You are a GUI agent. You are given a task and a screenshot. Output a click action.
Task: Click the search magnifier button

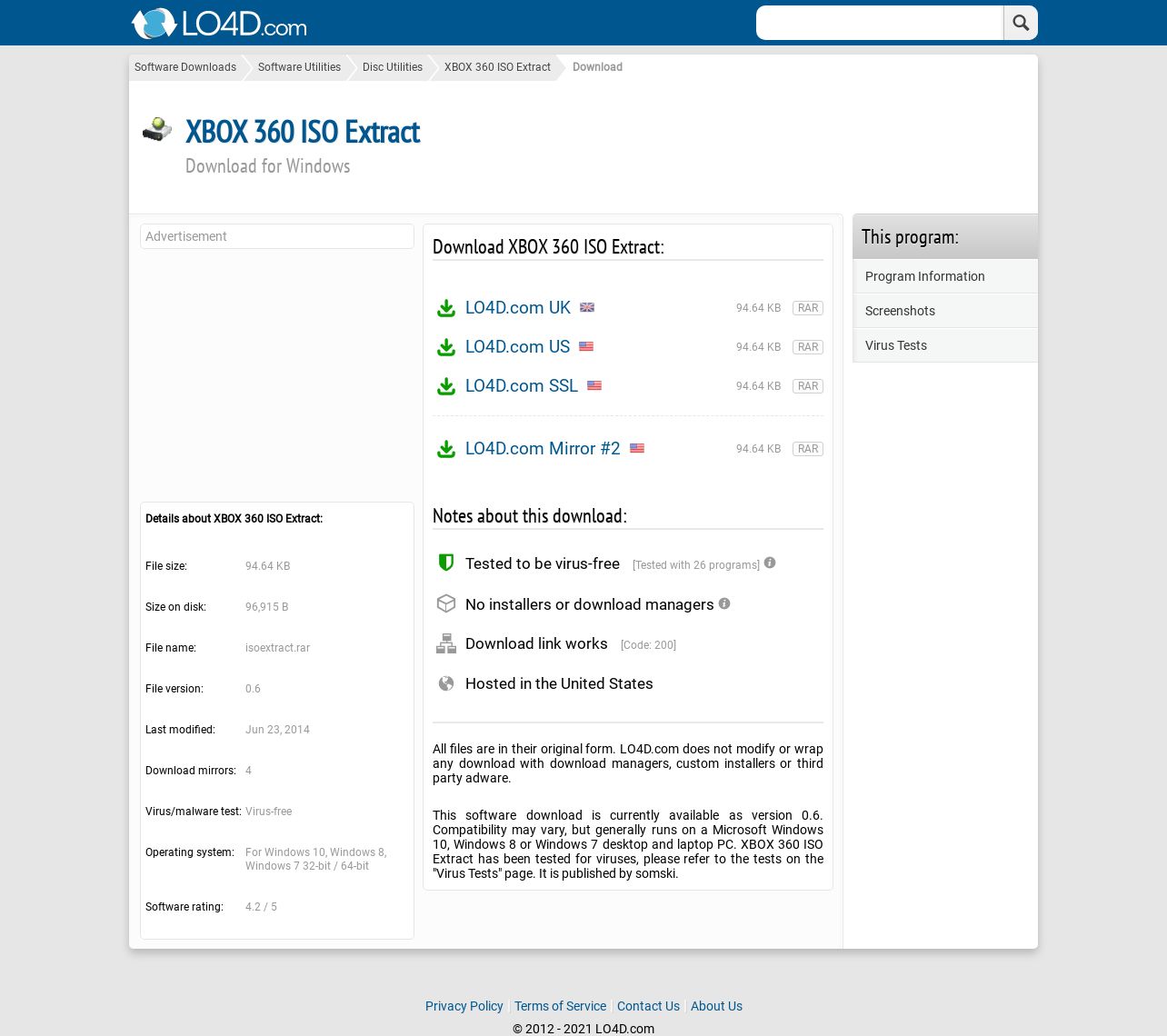point(1021,23)
